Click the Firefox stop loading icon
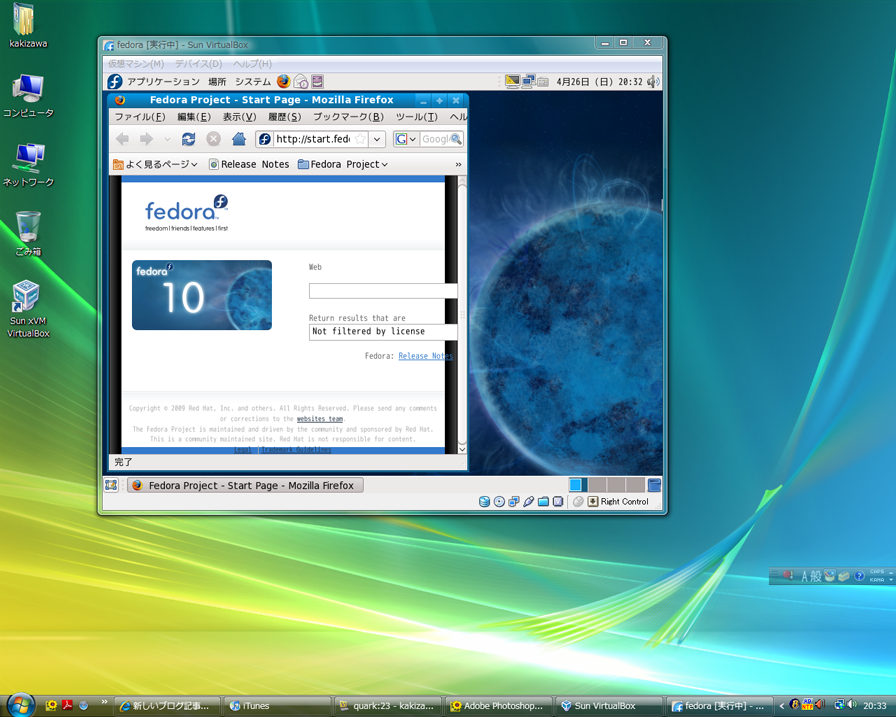Screen dimensions: 896x717 point(214,139)
